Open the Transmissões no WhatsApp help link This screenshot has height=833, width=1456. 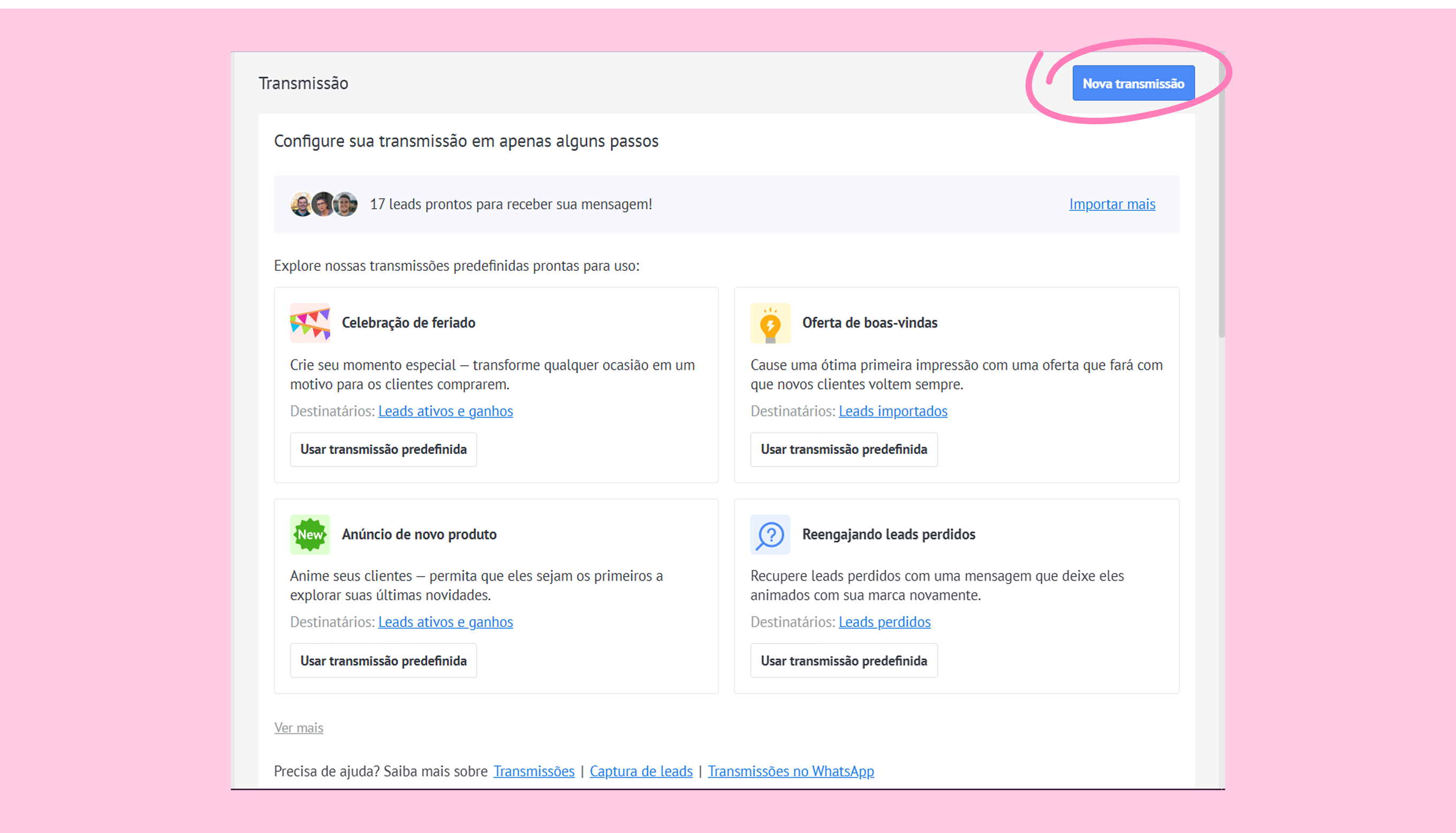790,771
